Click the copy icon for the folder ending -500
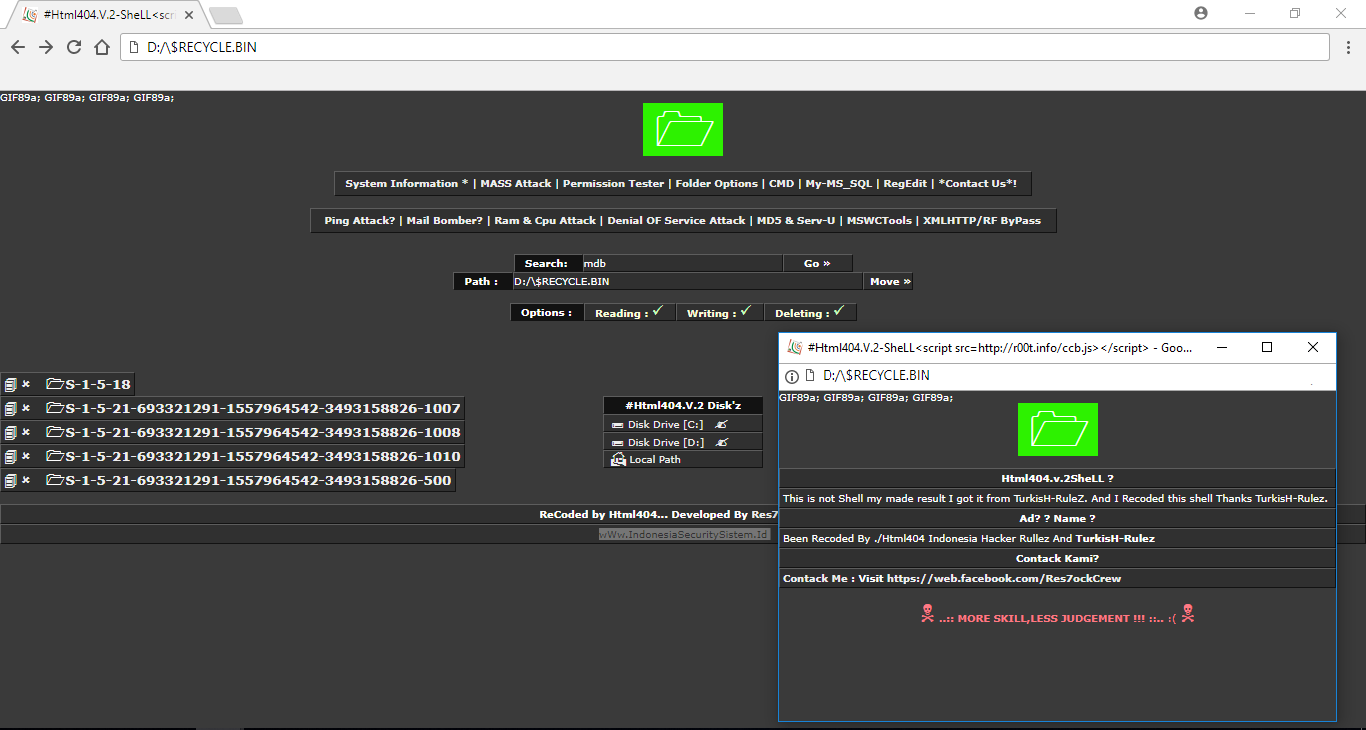 [x=10, y=481]
